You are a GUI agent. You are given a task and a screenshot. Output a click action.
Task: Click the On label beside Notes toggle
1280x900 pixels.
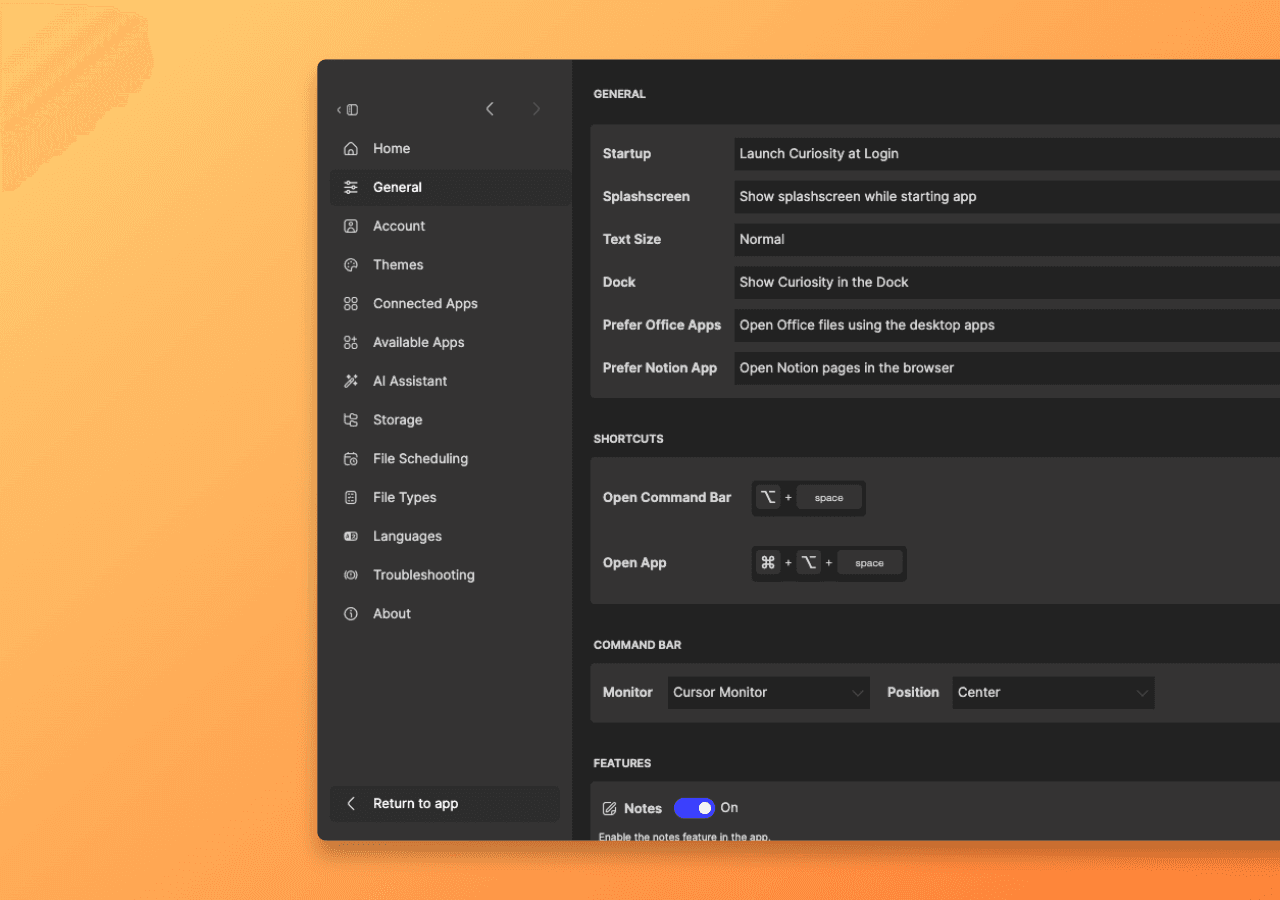(x=729, y=808)
